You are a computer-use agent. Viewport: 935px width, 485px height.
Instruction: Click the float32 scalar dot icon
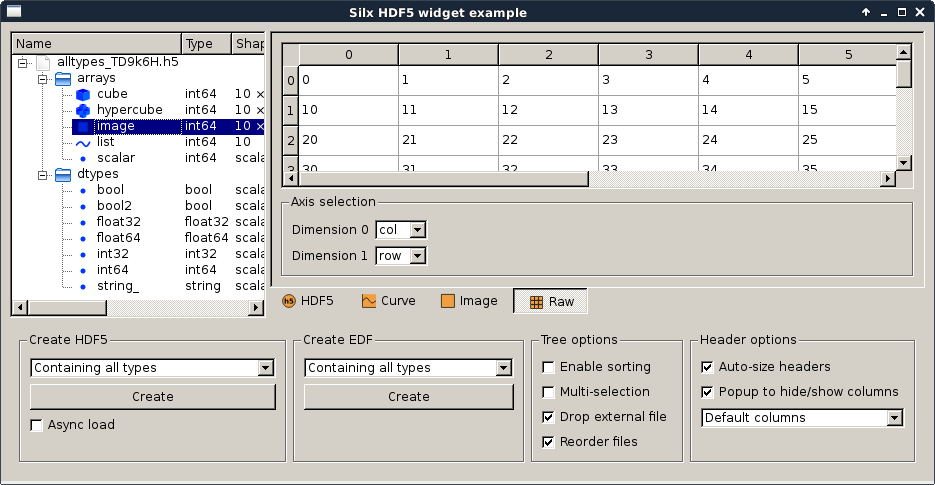[83, 222]
